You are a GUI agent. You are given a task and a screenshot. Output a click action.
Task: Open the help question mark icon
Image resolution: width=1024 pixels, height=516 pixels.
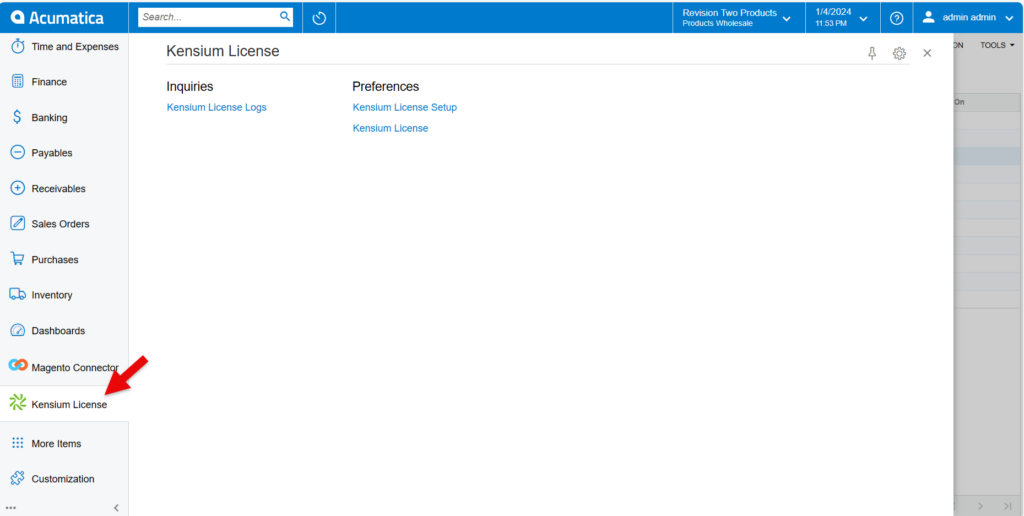[x=897, y=18]
